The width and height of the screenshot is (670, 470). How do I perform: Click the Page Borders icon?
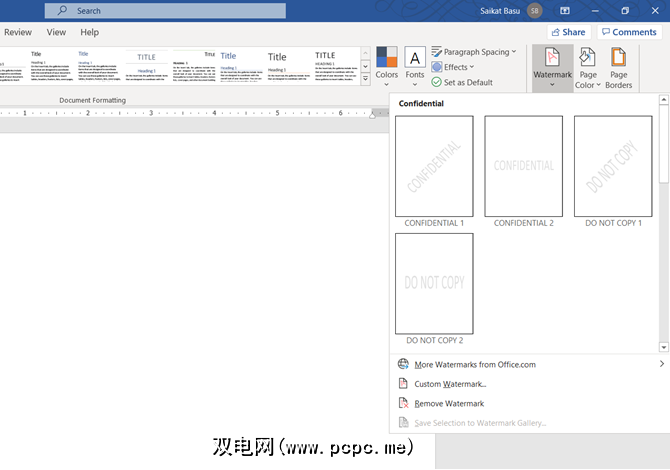(x=619, y=57)
